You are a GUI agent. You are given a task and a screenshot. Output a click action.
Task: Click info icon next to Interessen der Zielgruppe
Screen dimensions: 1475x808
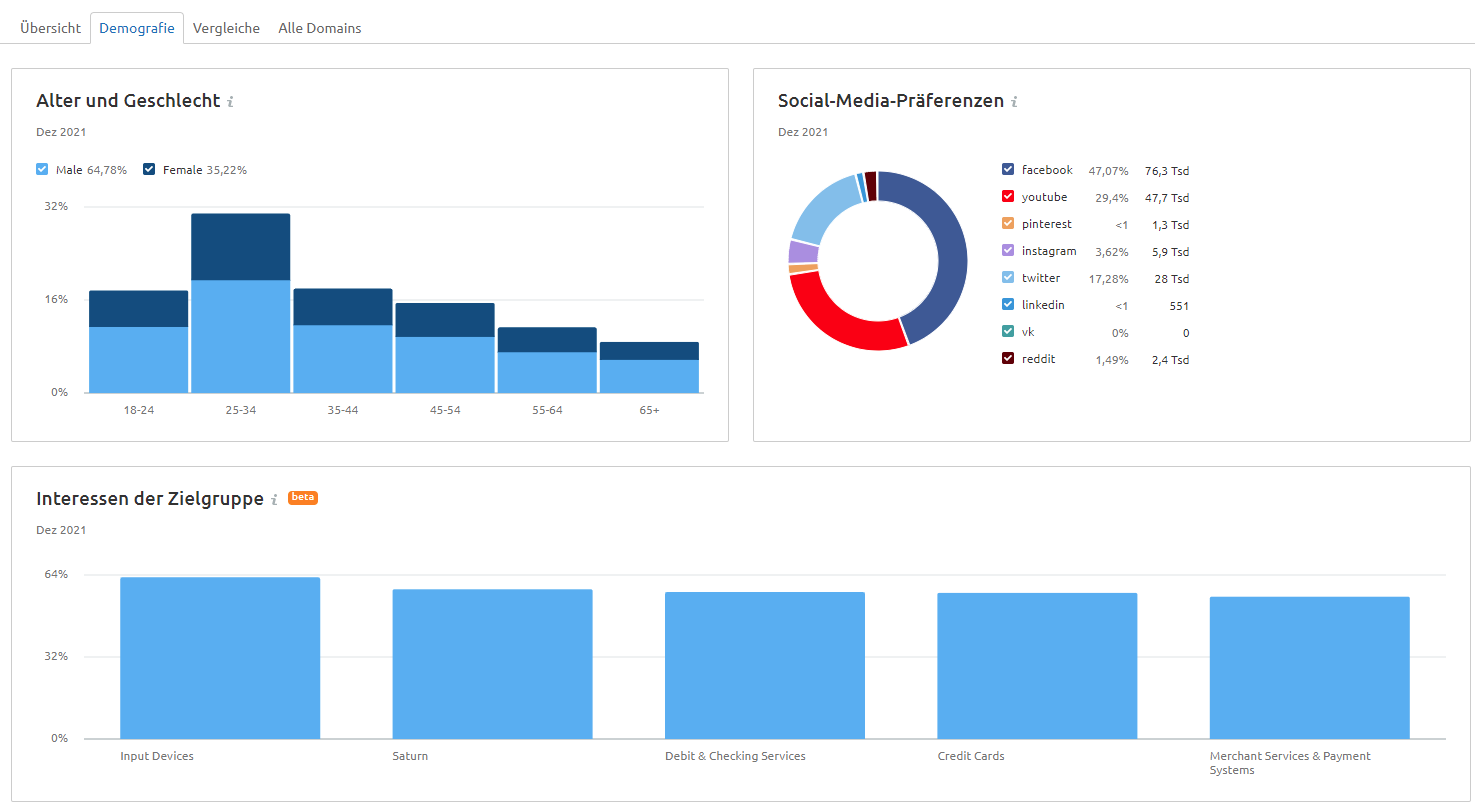click(x=274, y=499)
